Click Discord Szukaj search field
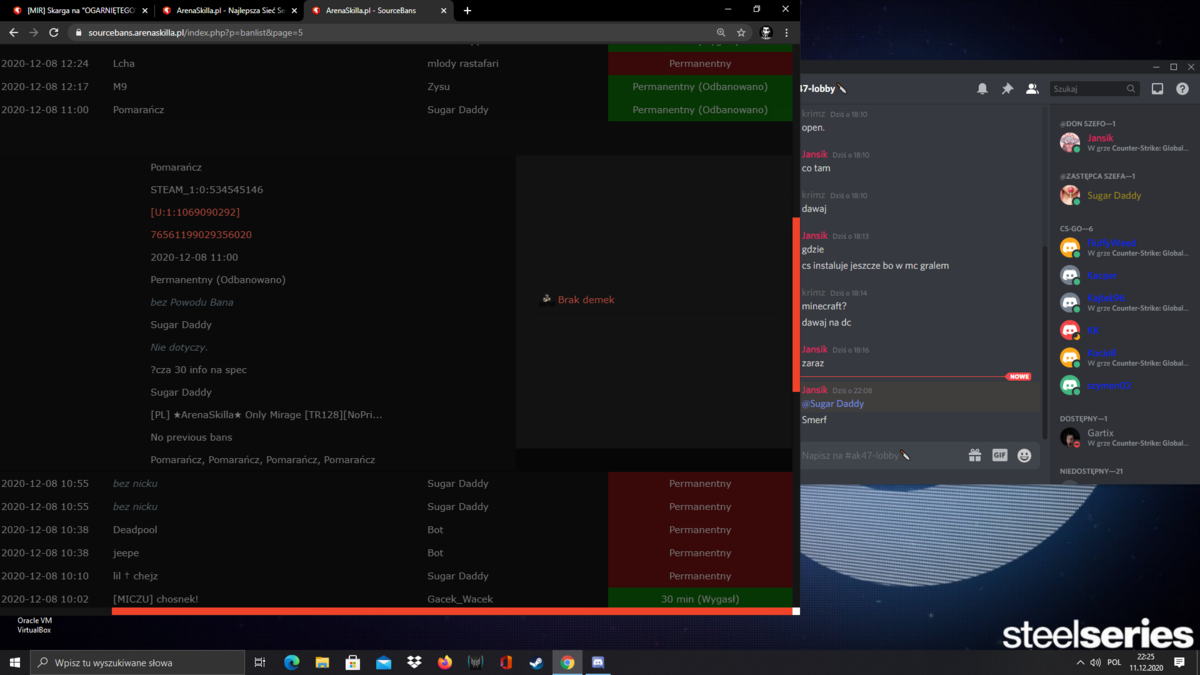The image size is (1200, 675). [1093, 89]
